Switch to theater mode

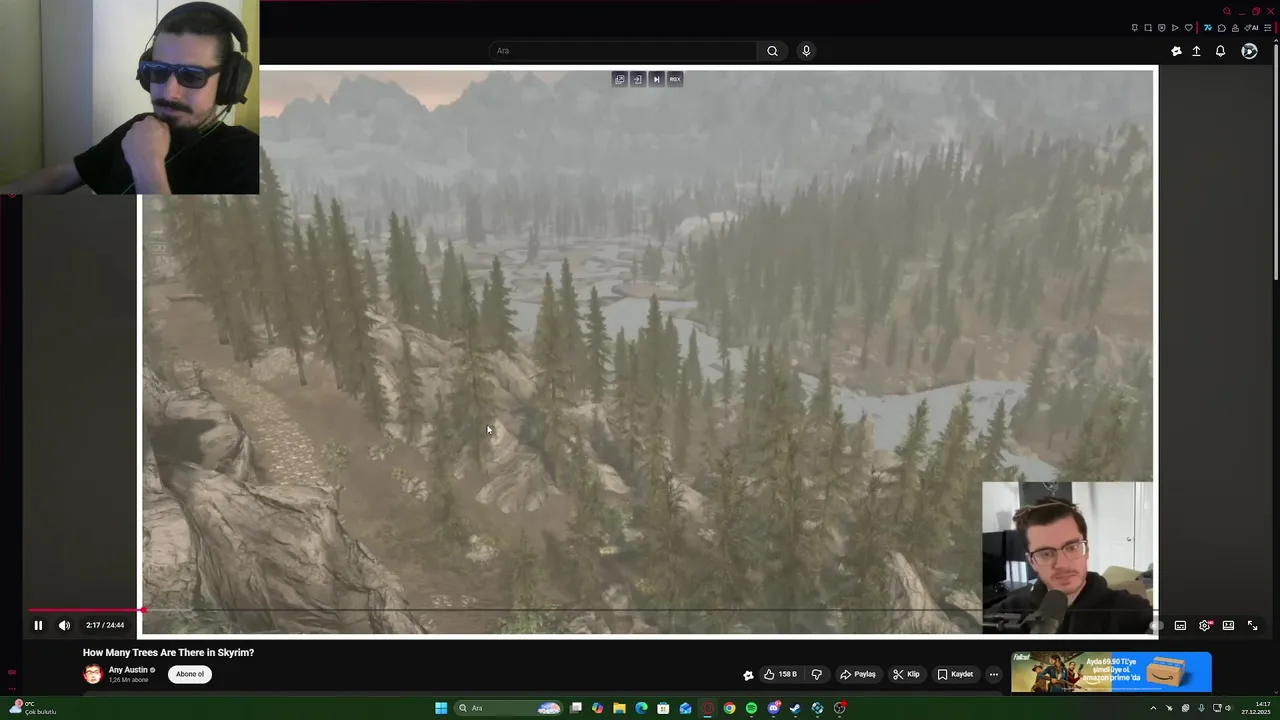tap(1228, 625)
